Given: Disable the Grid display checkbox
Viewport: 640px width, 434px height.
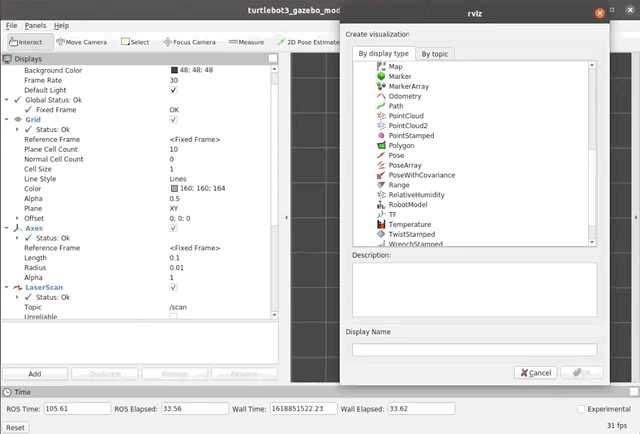Looking at the screenshot, I should (174, 119).
